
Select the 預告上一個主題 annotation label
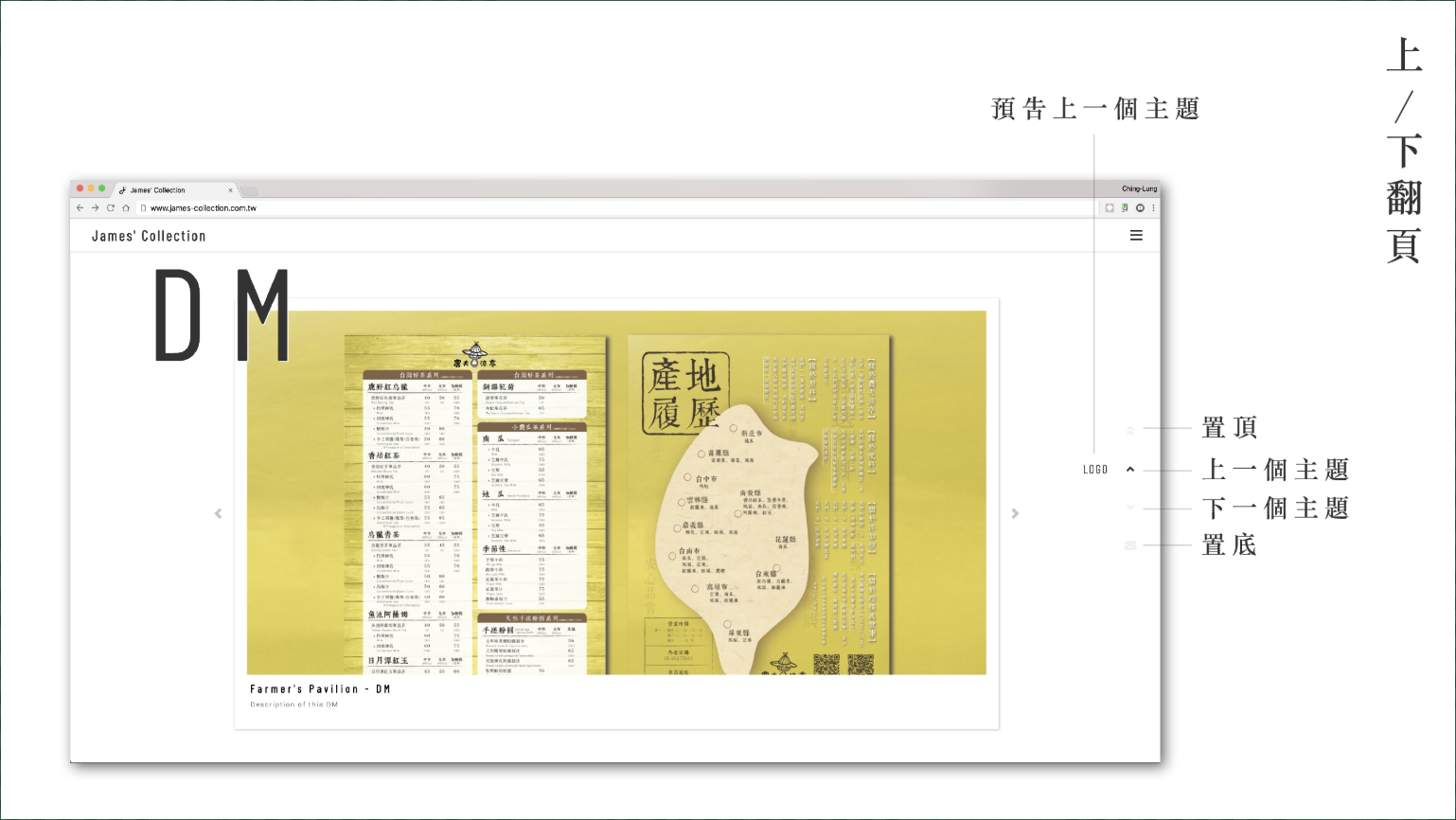pos(1096,109)
